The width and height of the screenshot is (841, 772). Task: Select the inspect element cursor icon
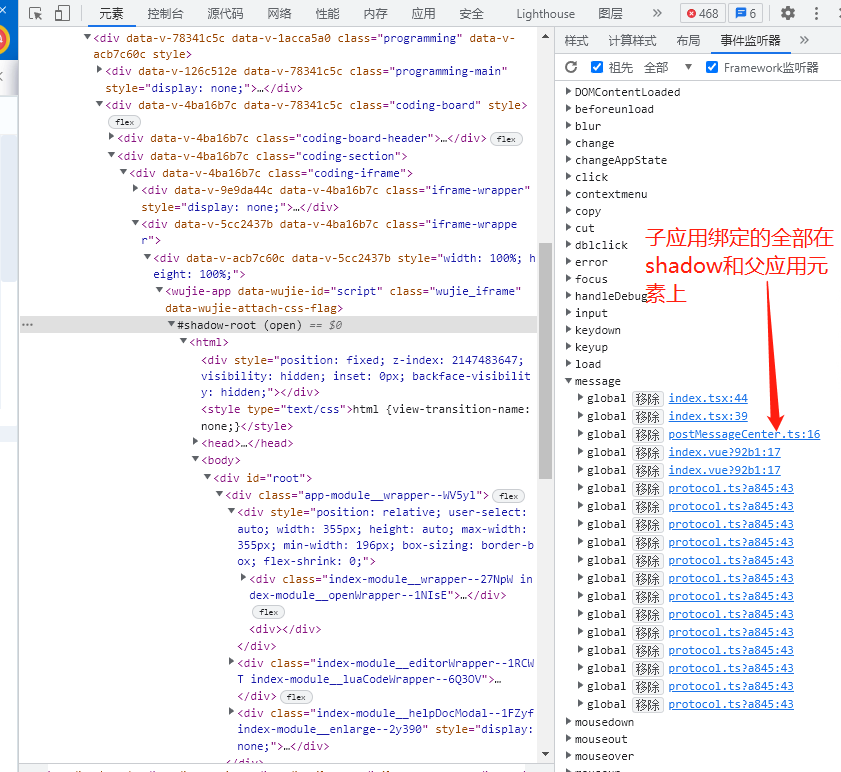pos(33,13)
